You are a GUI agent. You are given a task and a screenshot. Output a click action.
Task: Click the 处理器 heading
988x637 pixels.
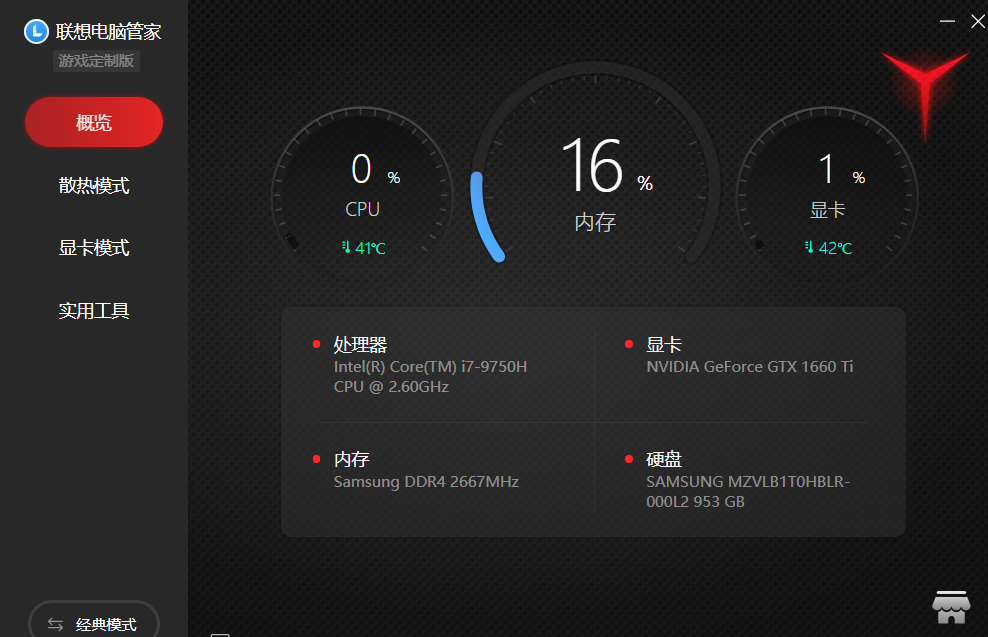(x=360, y=345)
